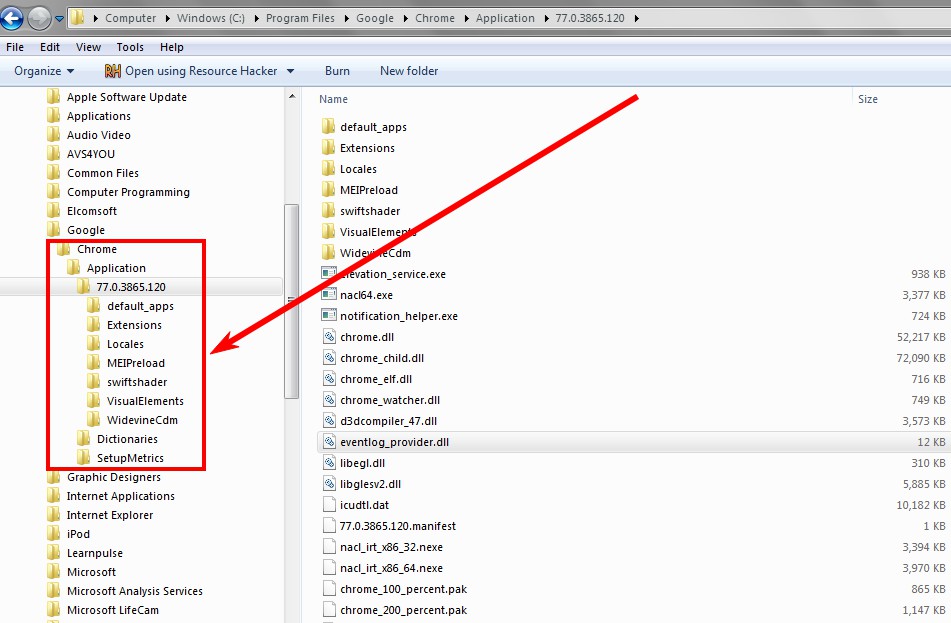This screenshot has height=623, width=951.
Task: Select the WidevineCdm folder in tree
Action: (142, 420)
